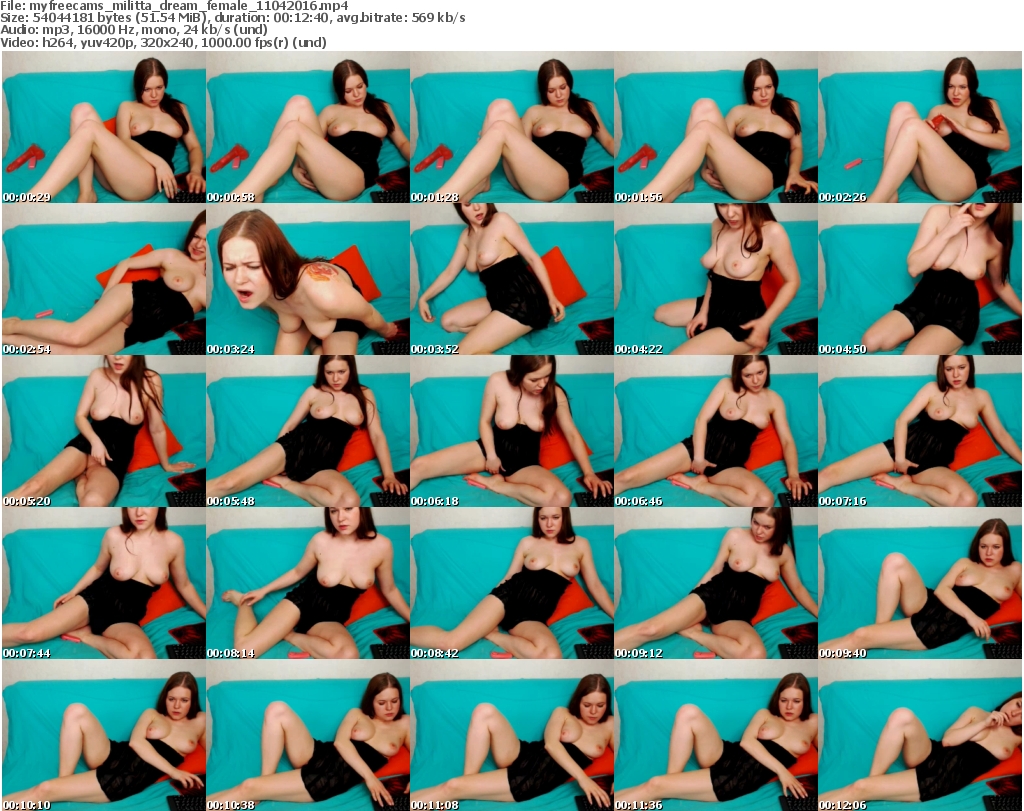Open the frame stamped 00:08:14

(x=308, y=582)
